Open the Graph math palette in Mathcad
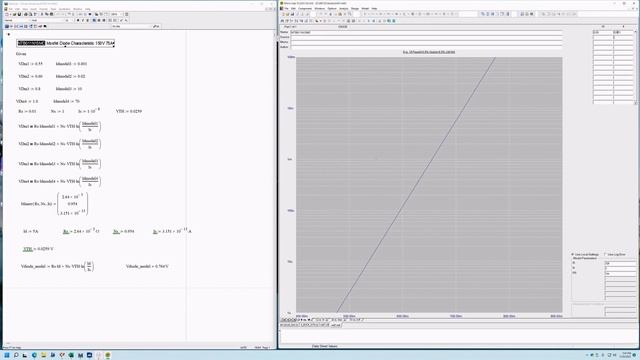 click(11, 27)
